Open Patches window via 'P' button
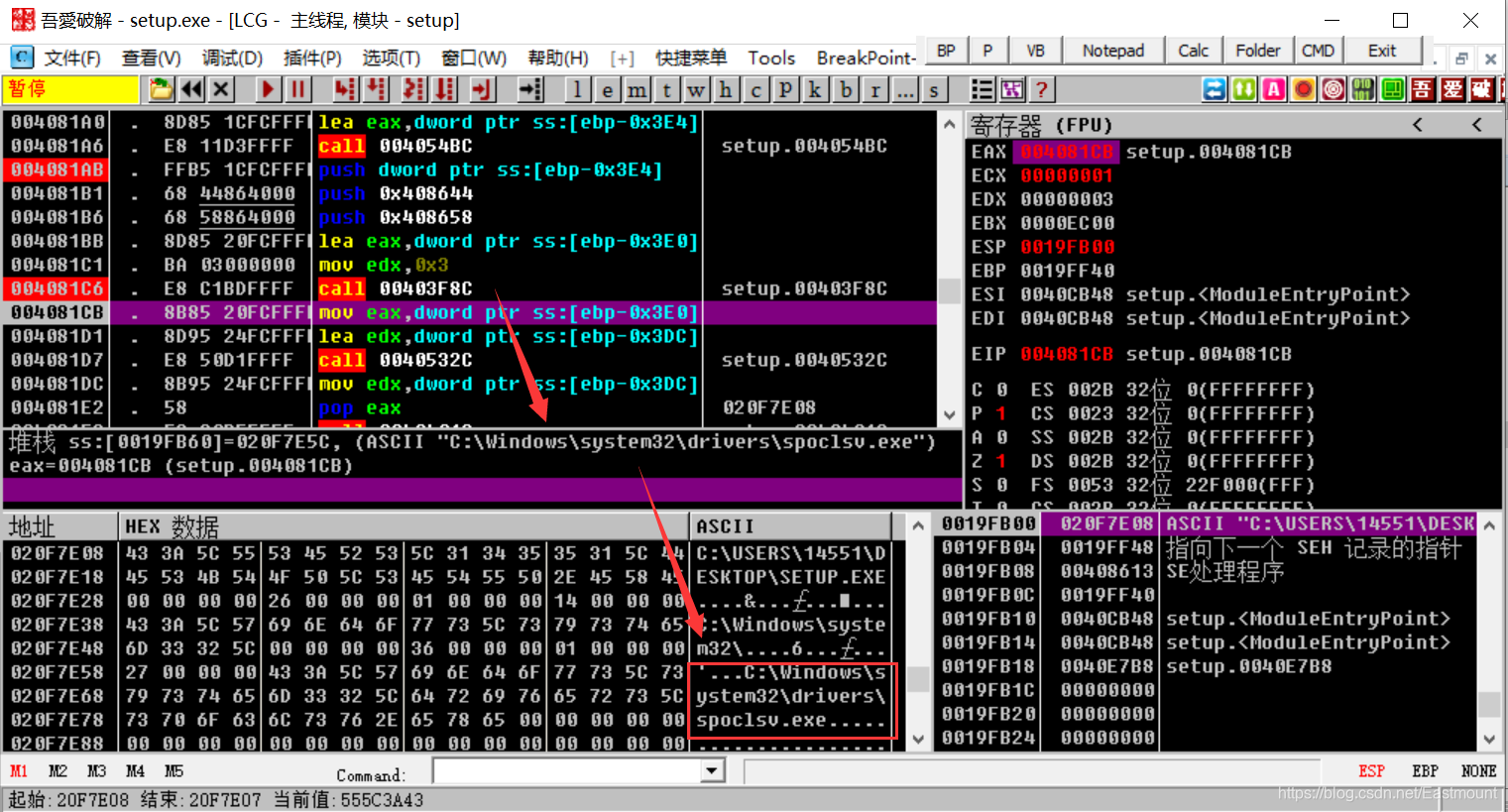This screenshot has height=812, width=1508. coord(785,89)
